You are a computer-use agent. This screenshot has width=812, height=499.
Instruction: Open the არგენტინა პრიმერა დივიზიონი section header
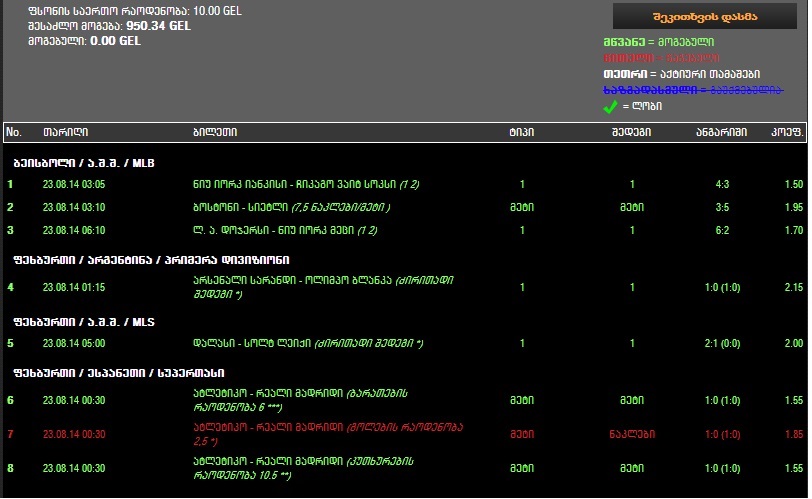(x=151, y=260)
